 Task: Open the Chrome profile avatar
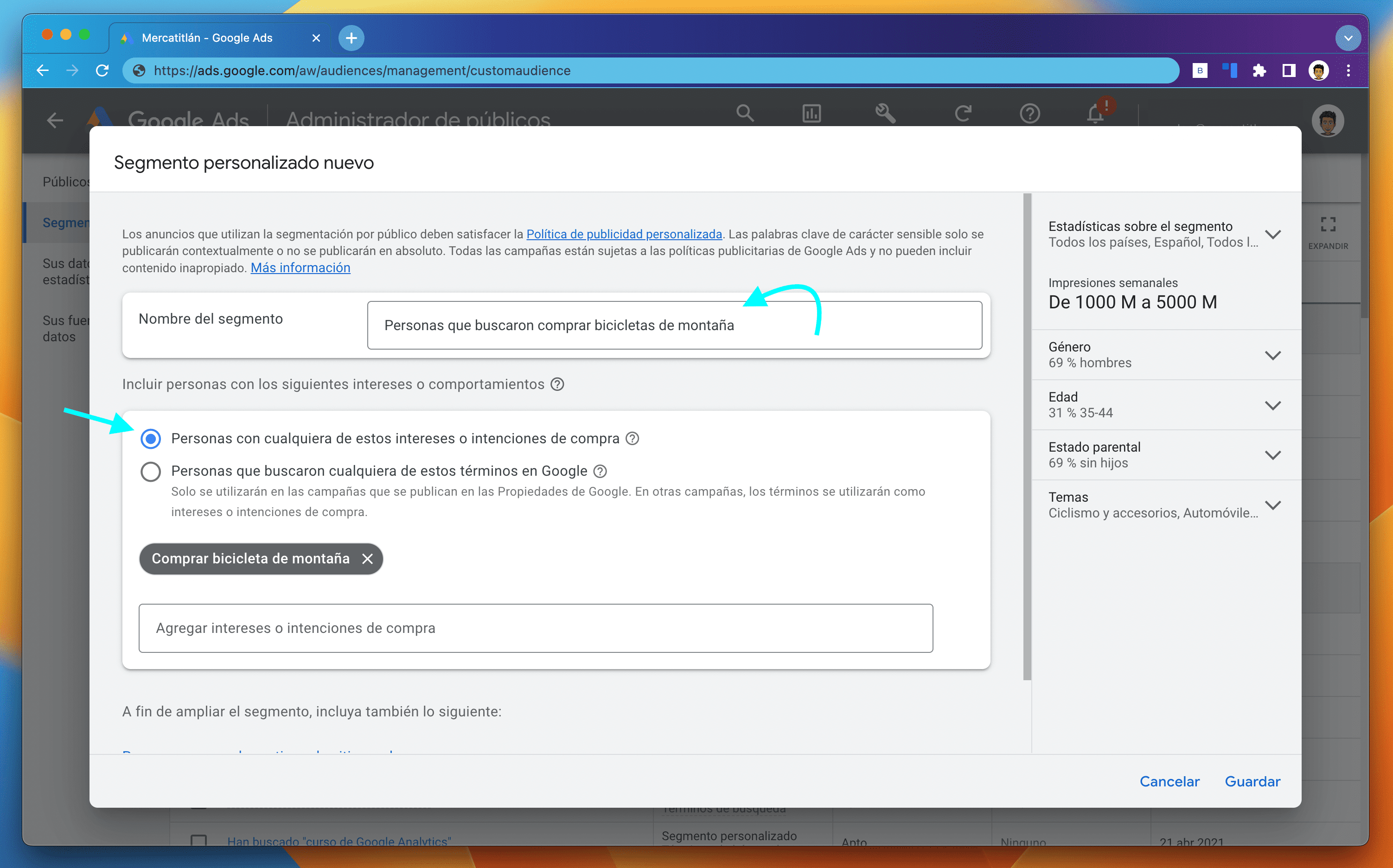[x=1318, y=70]
